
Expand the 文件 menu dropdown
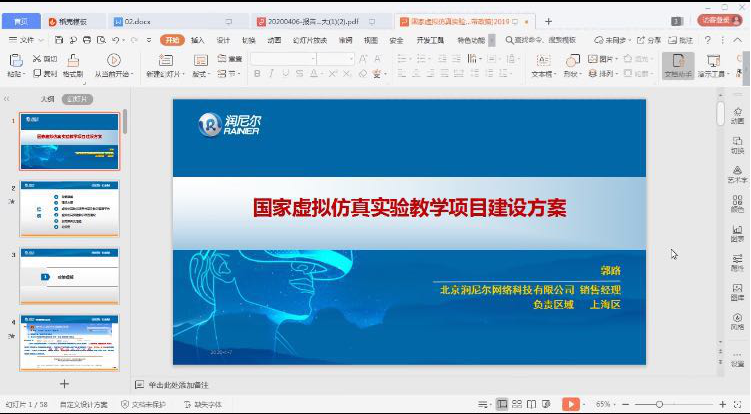[x=27, y=40]
